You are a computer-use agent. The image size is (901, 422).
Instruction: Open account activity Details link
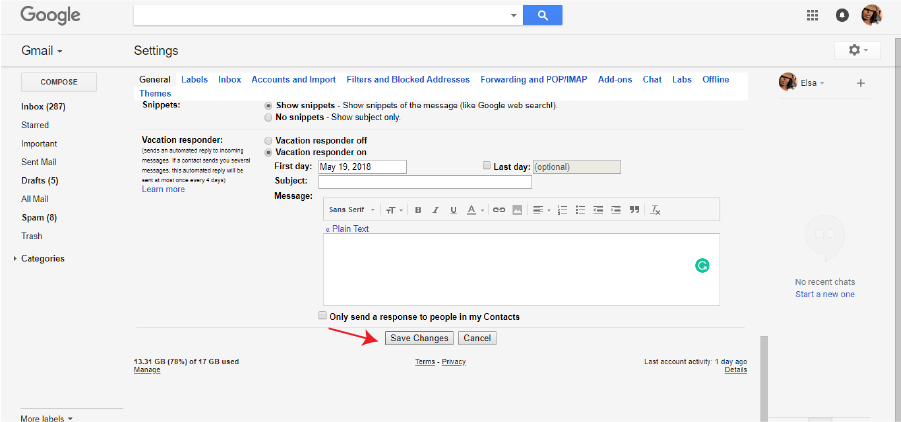(x=736, y=370)
